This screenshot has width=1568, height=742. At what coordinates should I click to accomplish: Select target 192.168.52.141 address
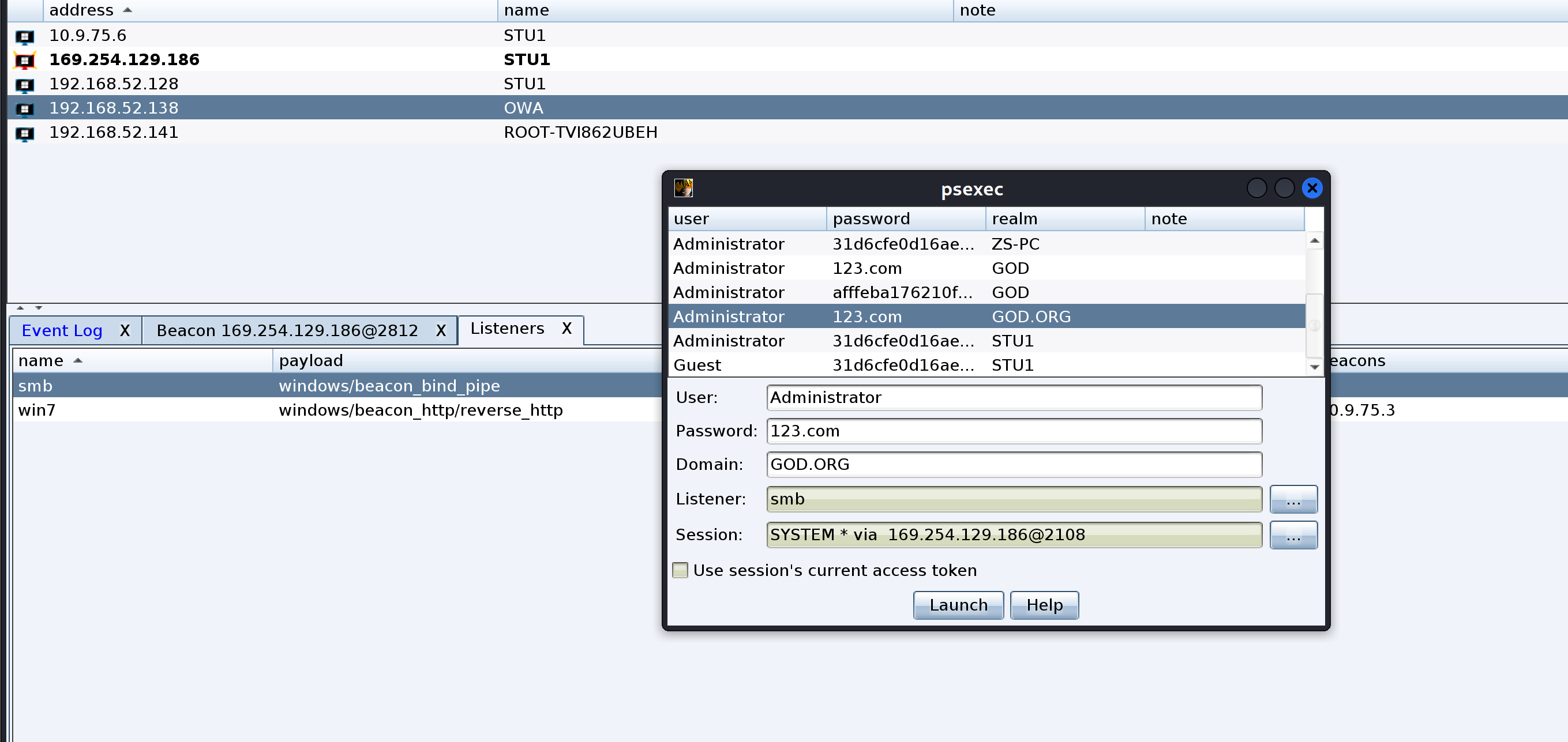tap(114, 133)
